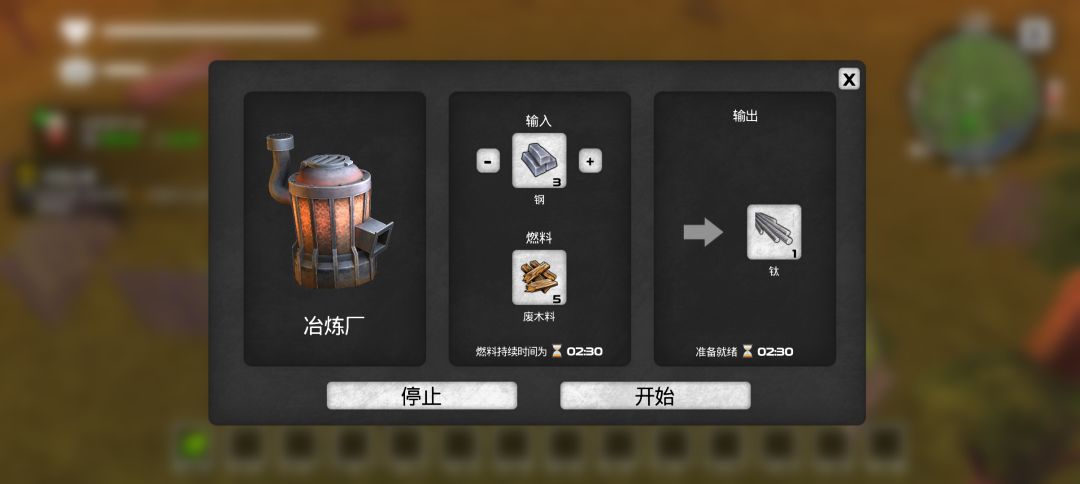Start smelting with the 开始 button
This screenshot has width=1080, height=484.
655,396
